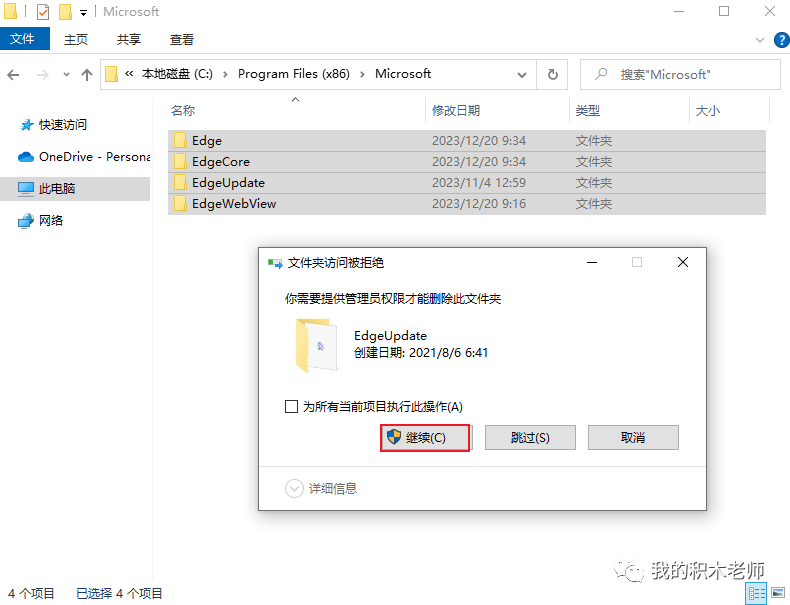The width and height of the screenshot is (790, 605).
Task: Click the dialog's large folder thumbnail
Action: click(x=316, y=345)
